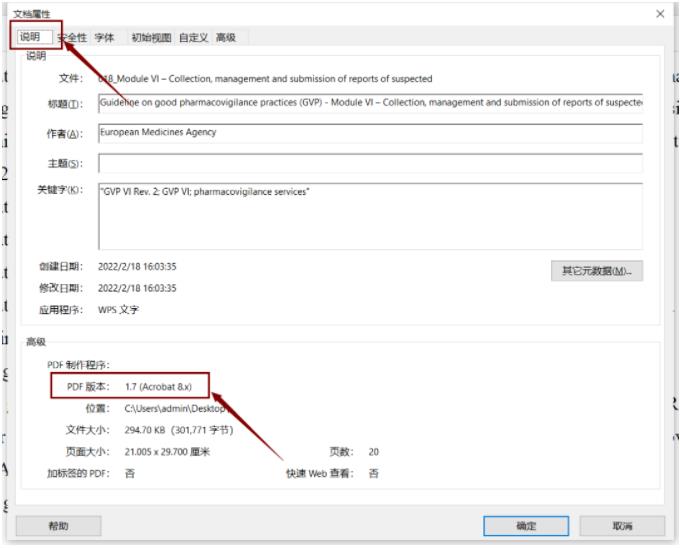The height and width of the screenshot is (548, 680).
Task: Click the empty 主题 input field
Action: (370, 163)
